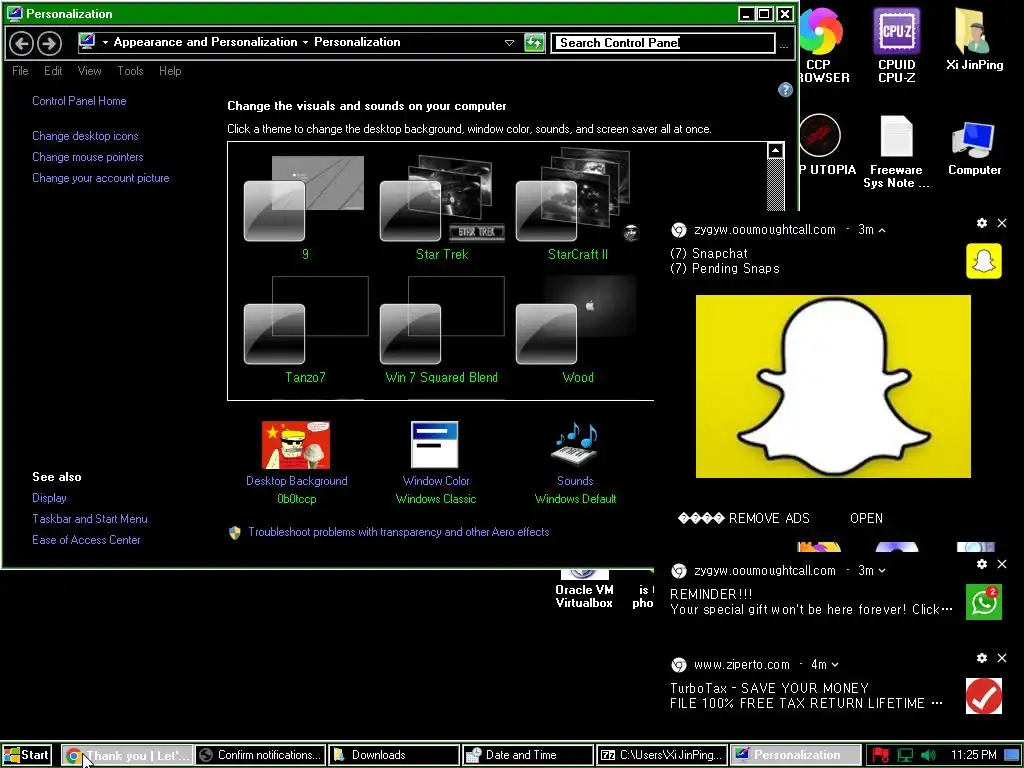Switch to Downloads taskbar button
This screenshot has height=768, width=1024.
click(x=394, y=755)
